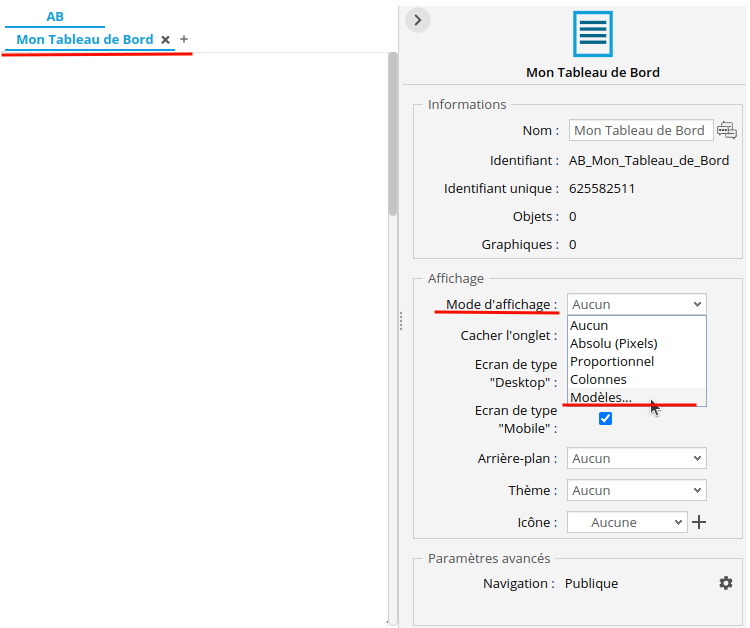
Task: Choose Absolu (Pixels) display mode
Action: coord(613,343)
